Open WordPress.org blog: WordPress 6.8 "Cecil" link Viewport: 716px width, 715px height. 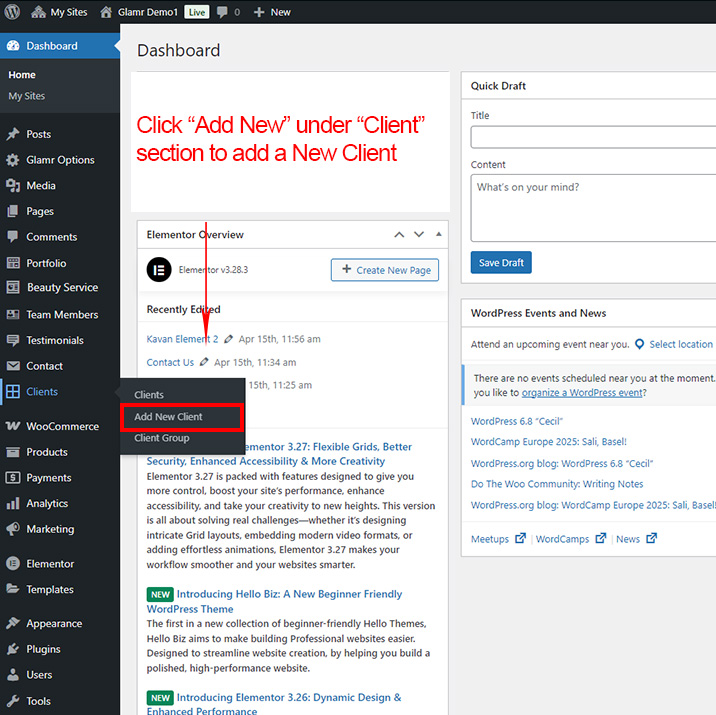coord(562,463)
